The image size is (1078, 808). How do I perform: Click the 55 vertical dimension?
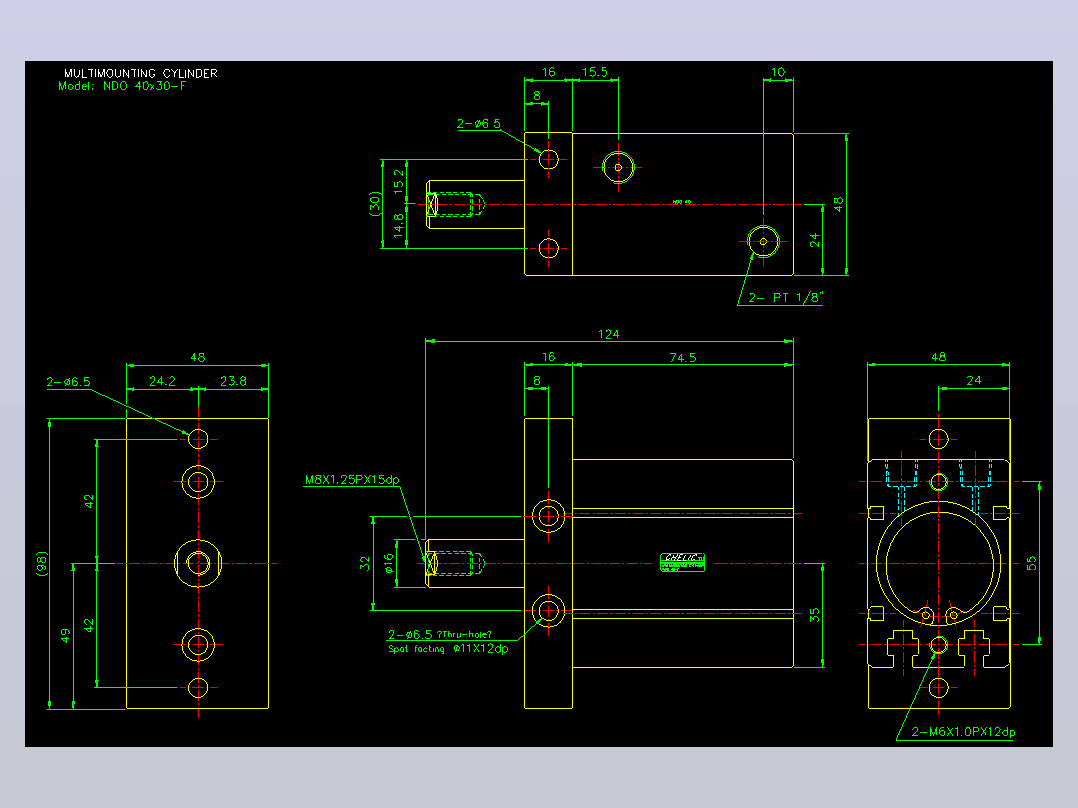tap(1031, 563)
